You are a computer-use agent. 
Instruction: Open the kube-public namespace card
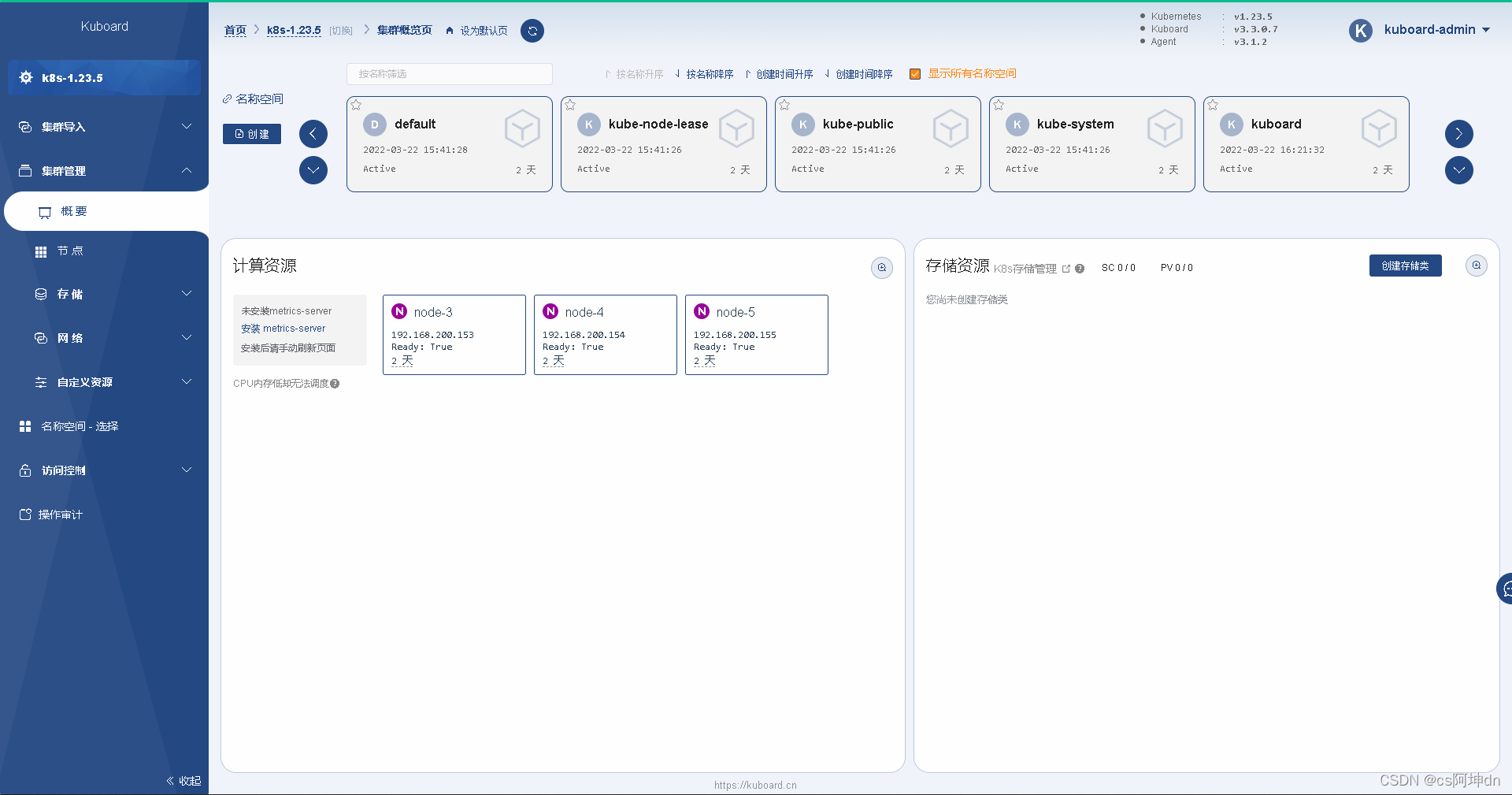coord(878,144)
